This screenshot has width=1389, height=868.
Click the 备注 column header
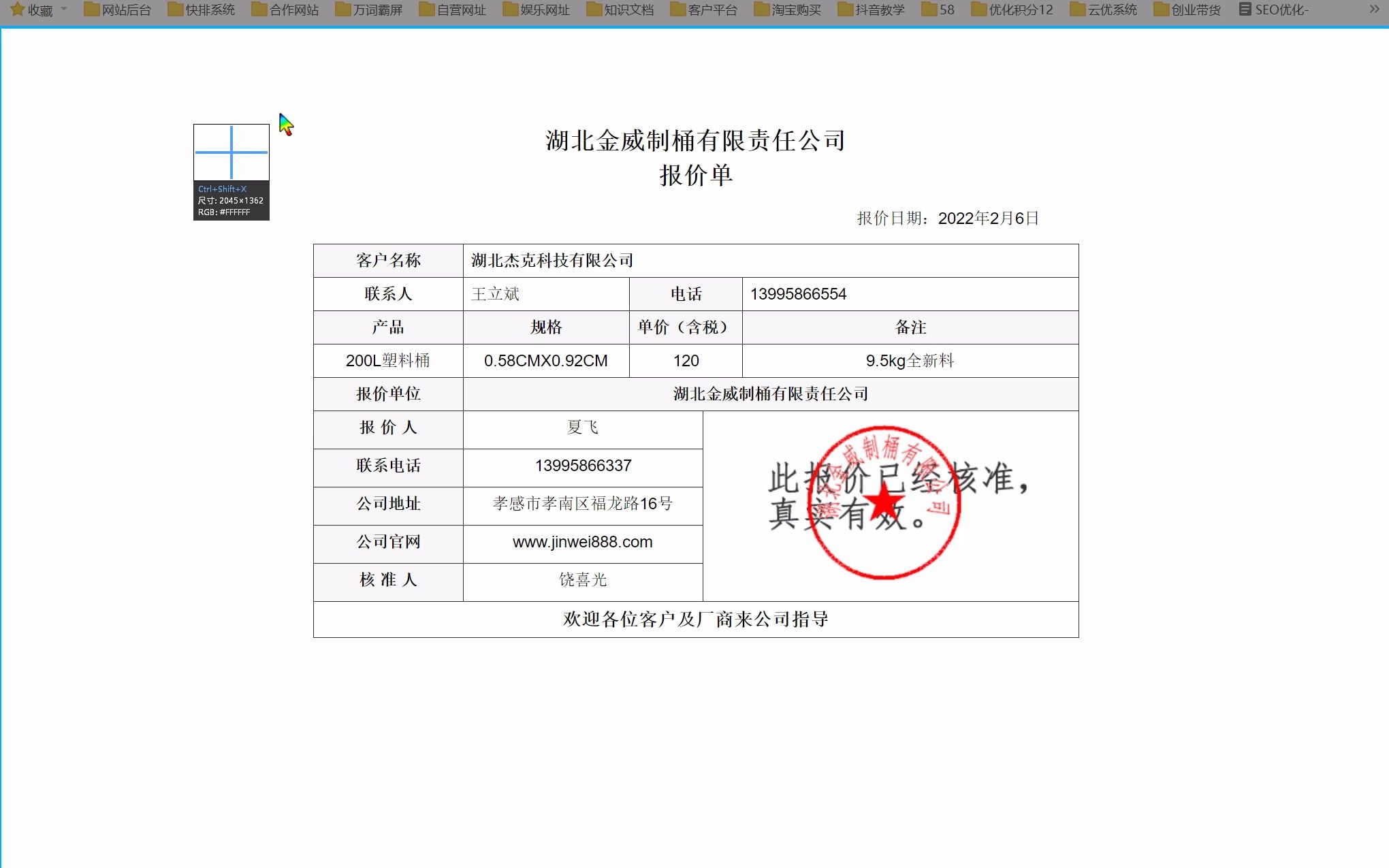pos(910,327)
